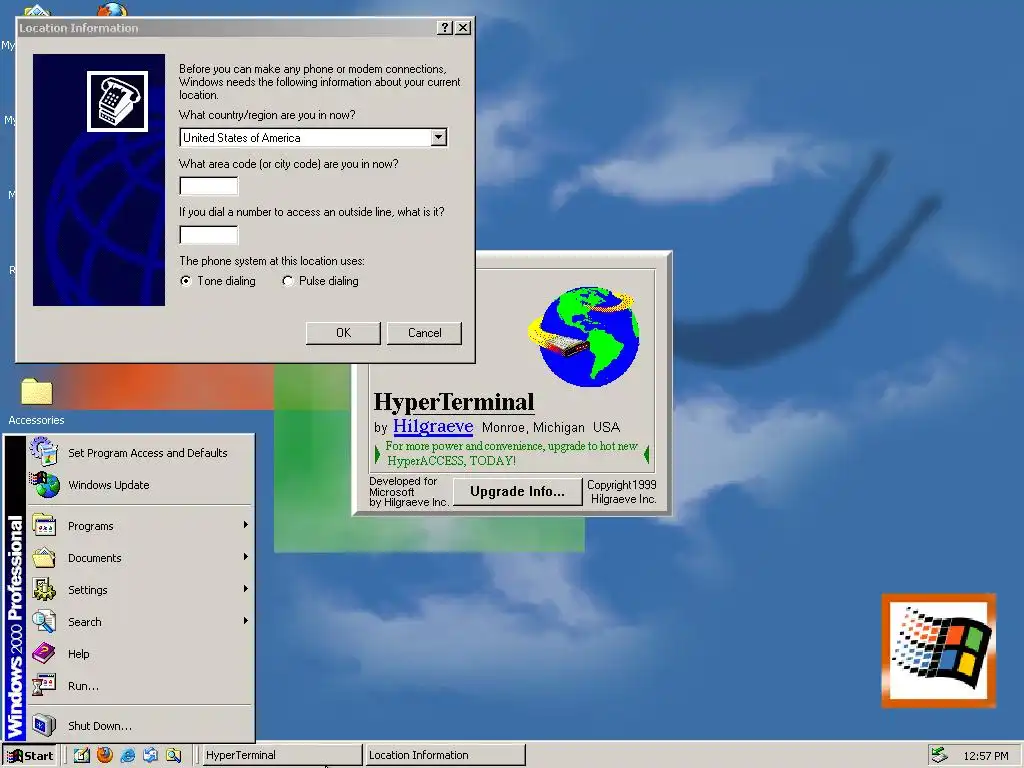Launch Internet Explorer from quick launch
The height and width of the screenshot is (768, 1024).
(128, 756)
